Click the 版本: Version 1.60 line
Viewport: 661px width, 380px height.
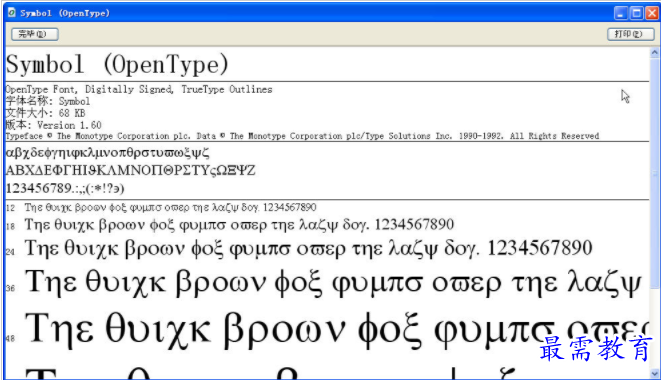[54, 125]
